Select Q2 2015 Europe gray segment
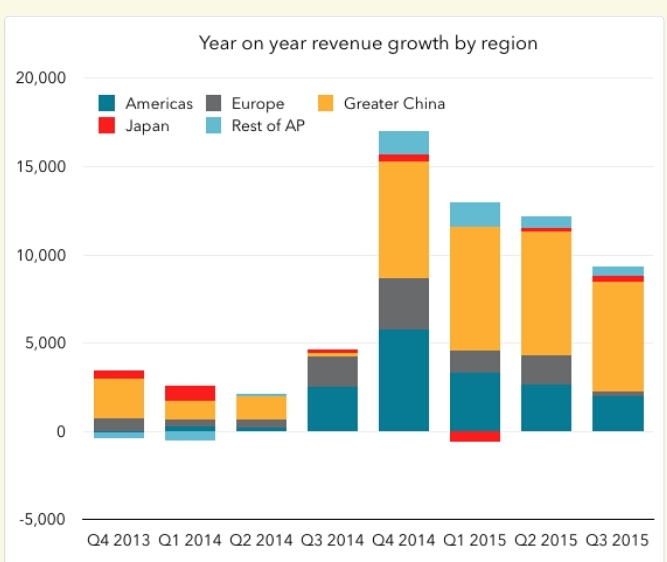 (x=546, y=370)
